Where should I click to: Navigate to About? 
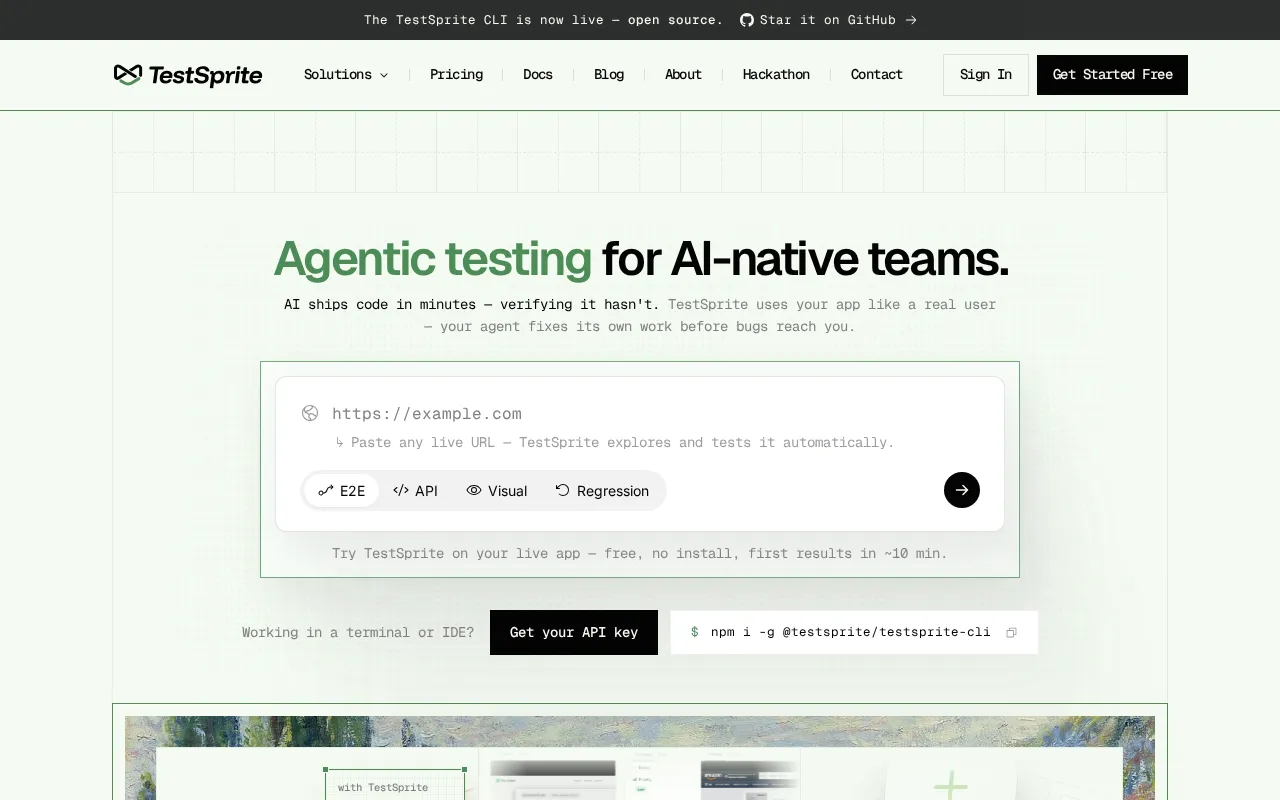point(683,75)
